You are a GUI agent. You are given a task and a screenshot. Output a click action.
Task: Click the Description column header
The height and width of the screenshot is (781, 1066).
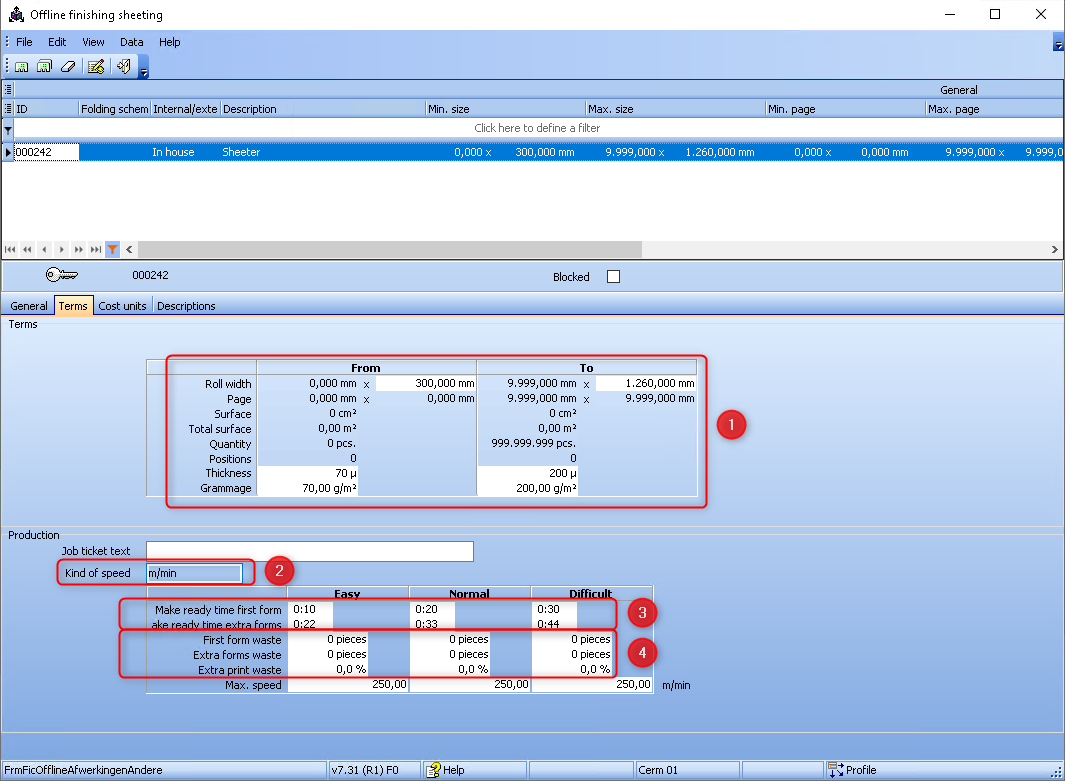(x=323, y=109)
